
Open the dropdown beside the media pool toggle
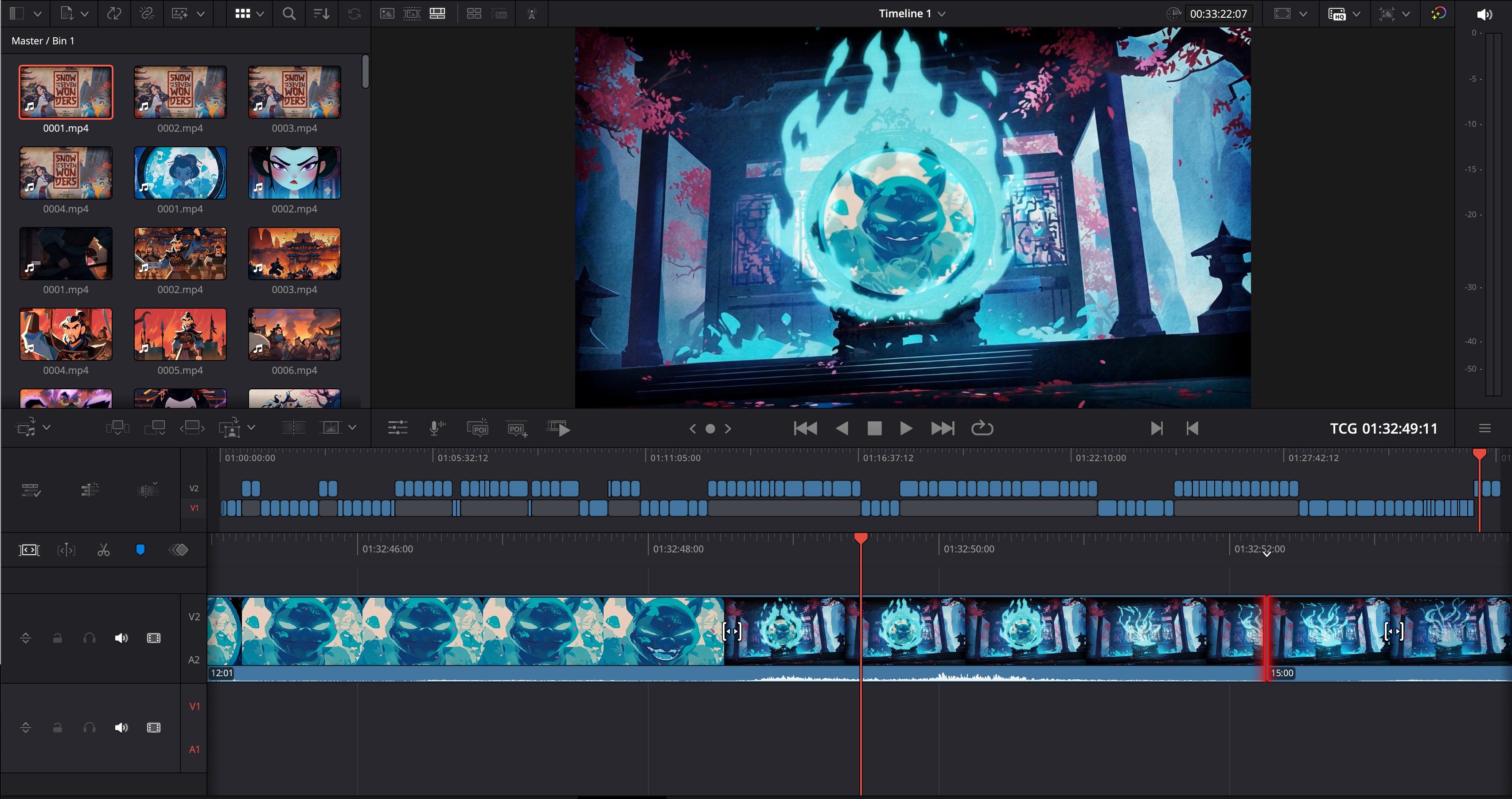click(38, 13)
